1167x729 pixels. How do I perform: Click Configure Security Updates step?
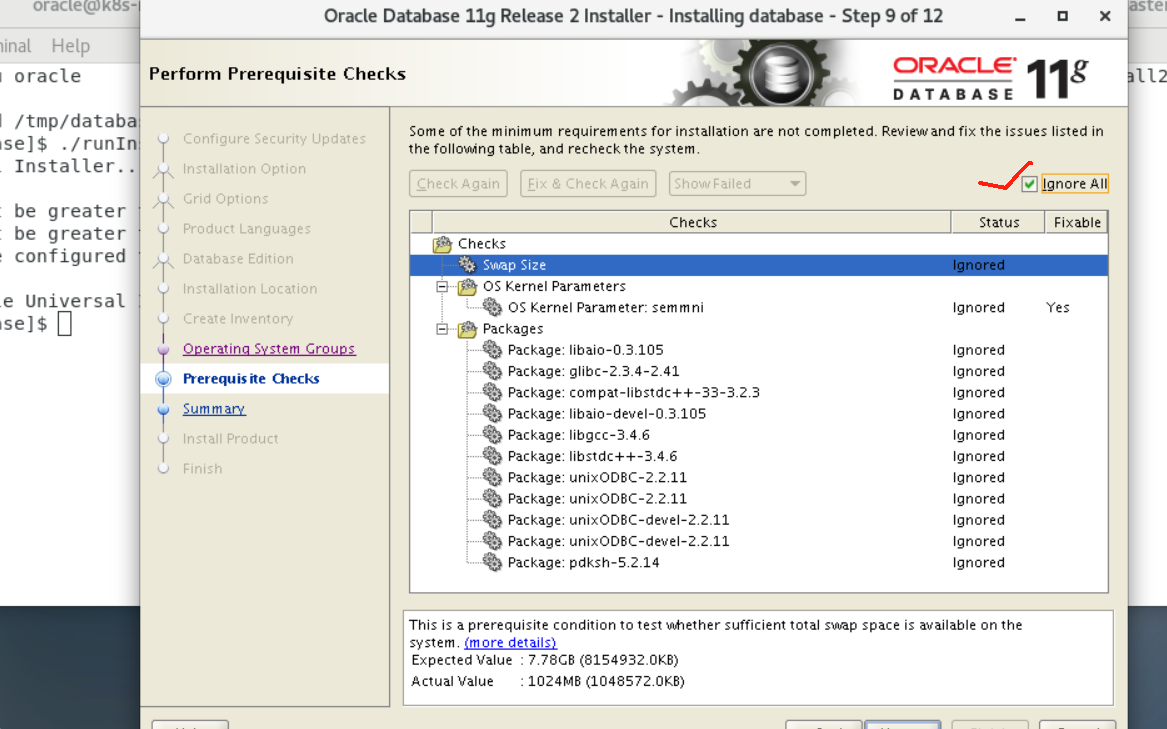[x=274, y=139]
